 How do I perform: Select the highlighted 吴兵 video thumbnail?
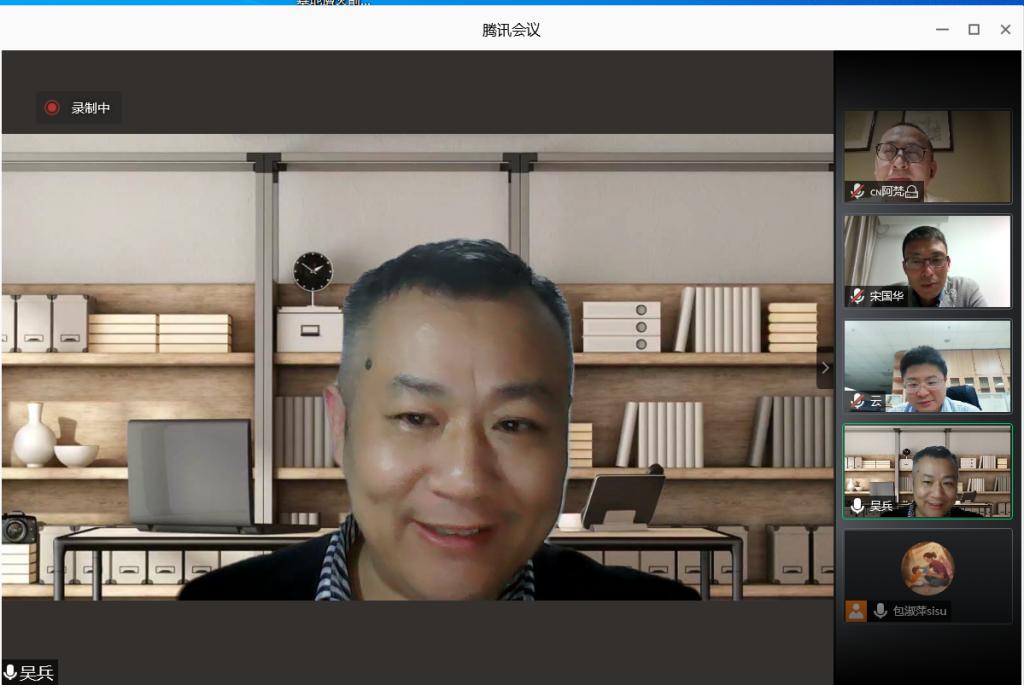tap(927, 470)
